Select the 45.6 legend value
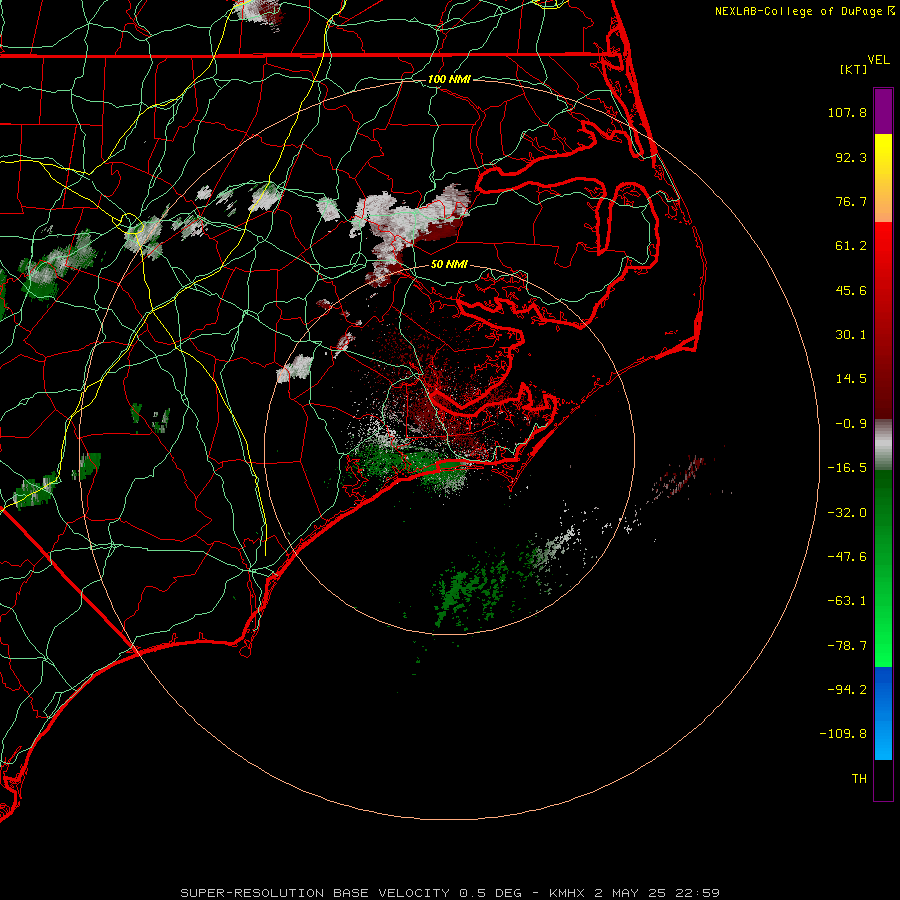This screenshot has height=900, width=900. coord(851,290)
